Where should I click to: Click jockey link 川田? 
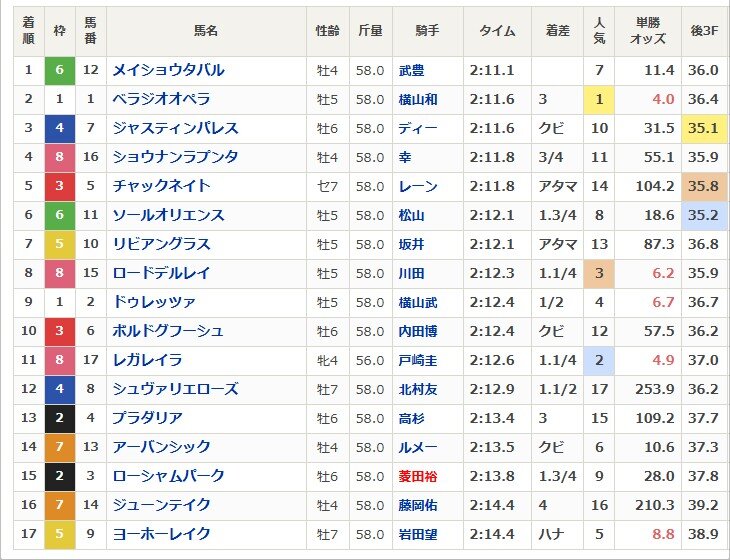coord(411,273)
